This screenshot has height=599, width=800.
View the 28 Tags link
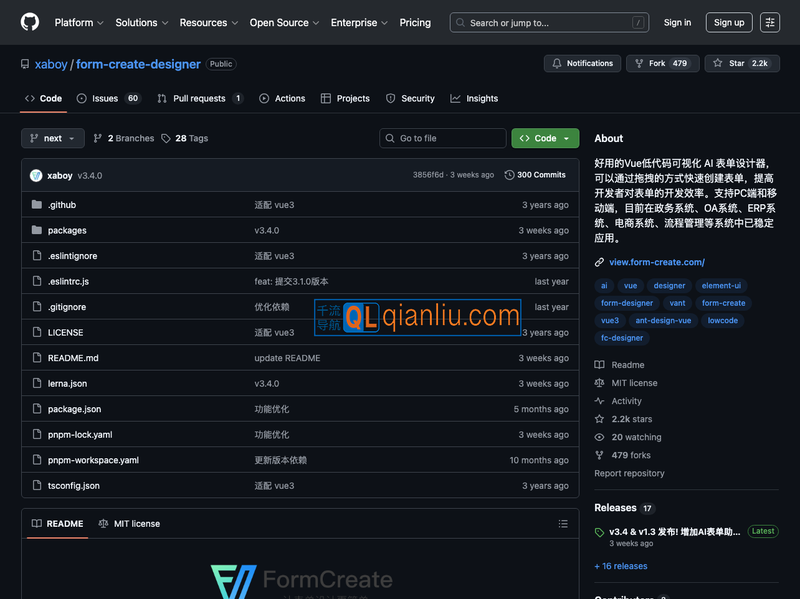(185, 138)
